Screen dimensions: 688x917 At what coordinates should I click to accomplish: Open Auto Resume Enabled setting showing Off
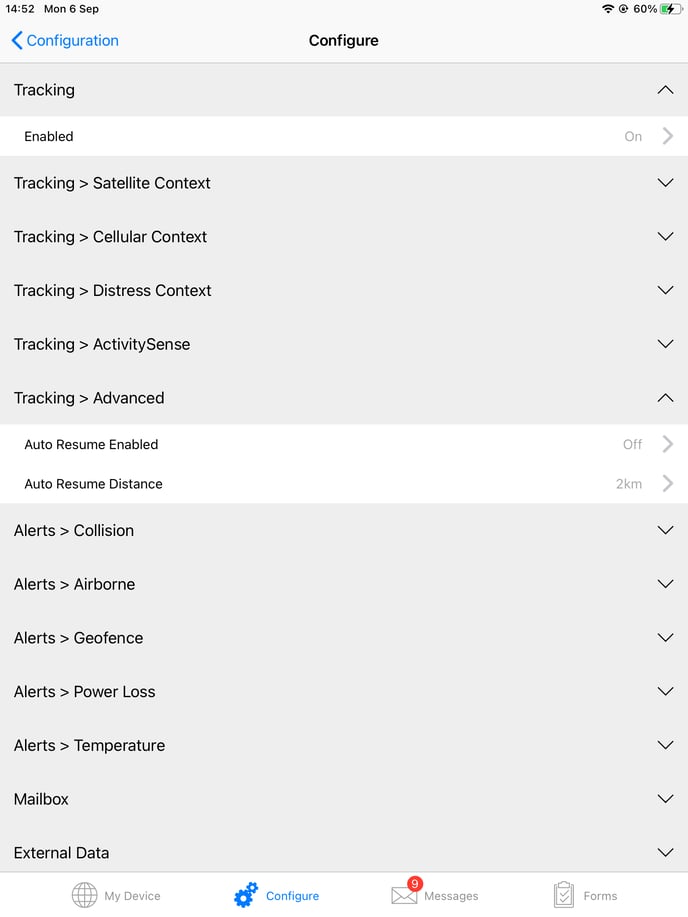[344, 444]
